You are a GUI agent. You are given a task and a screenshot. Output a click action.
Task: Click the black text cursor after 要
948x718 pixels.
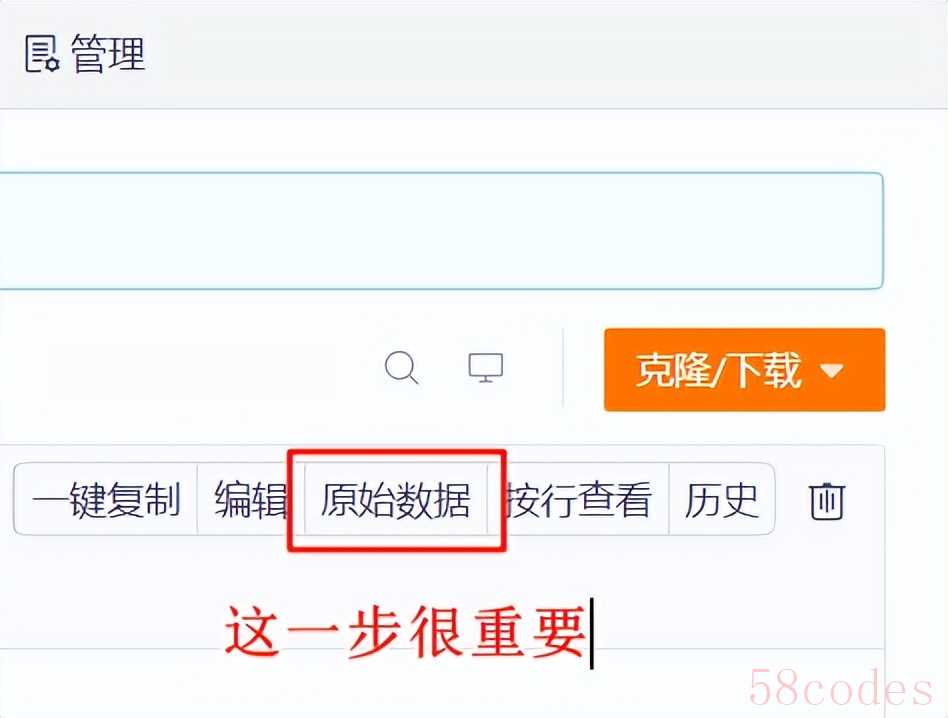[592, 633]
